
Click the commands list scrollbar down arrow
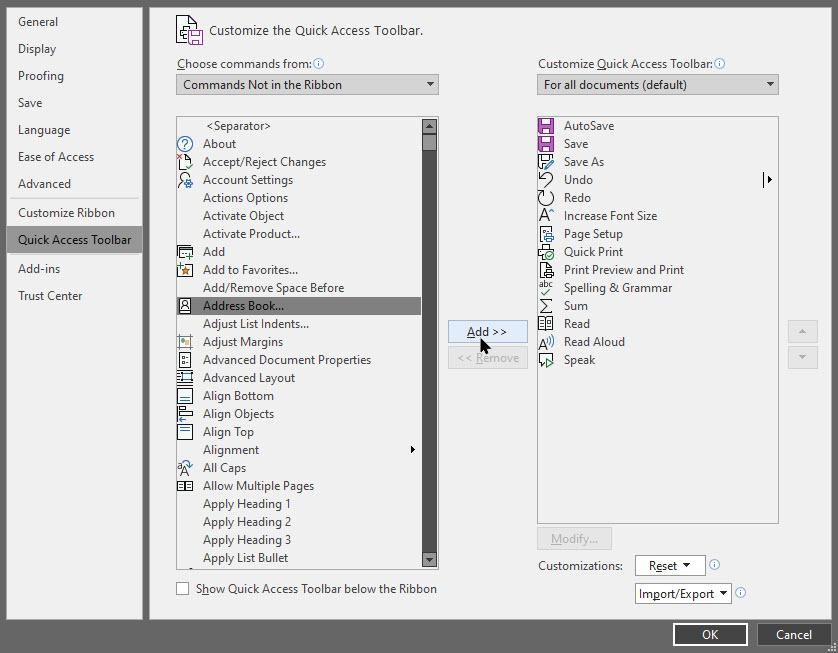[x=429, y=560]
